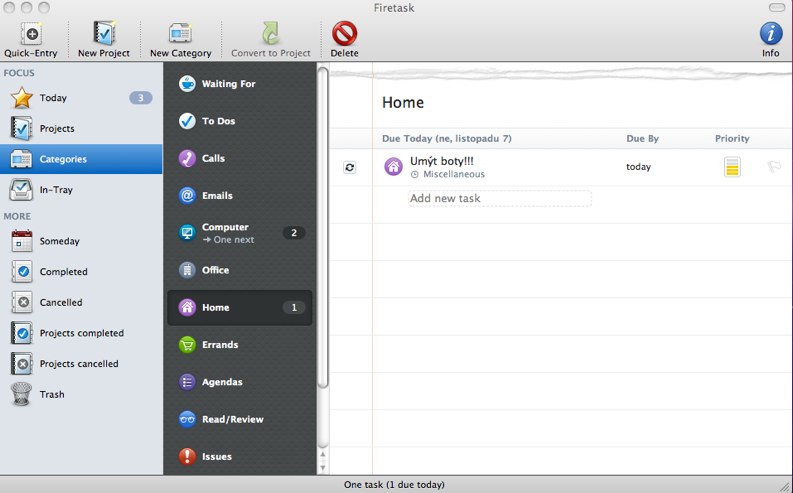Image resolution: width=793 pixels, height=493 pixels.
Task: Open Projects in the sidebar
Action: [x=81, y=128]
